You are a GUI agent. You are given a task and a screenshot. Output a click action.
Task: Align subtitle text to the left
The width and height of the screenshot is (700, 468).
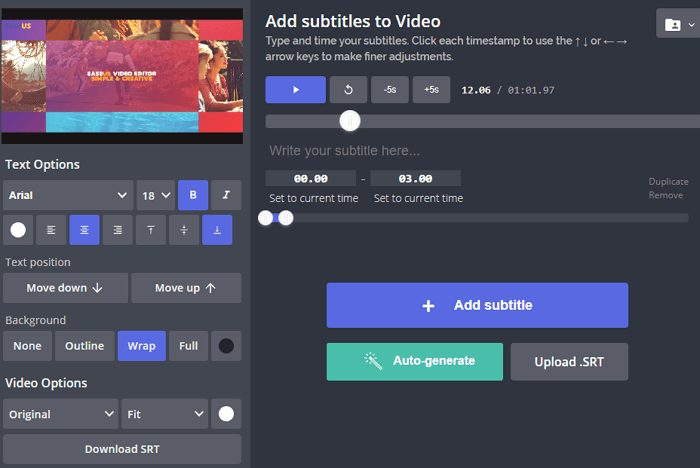(x=51, y=230)
